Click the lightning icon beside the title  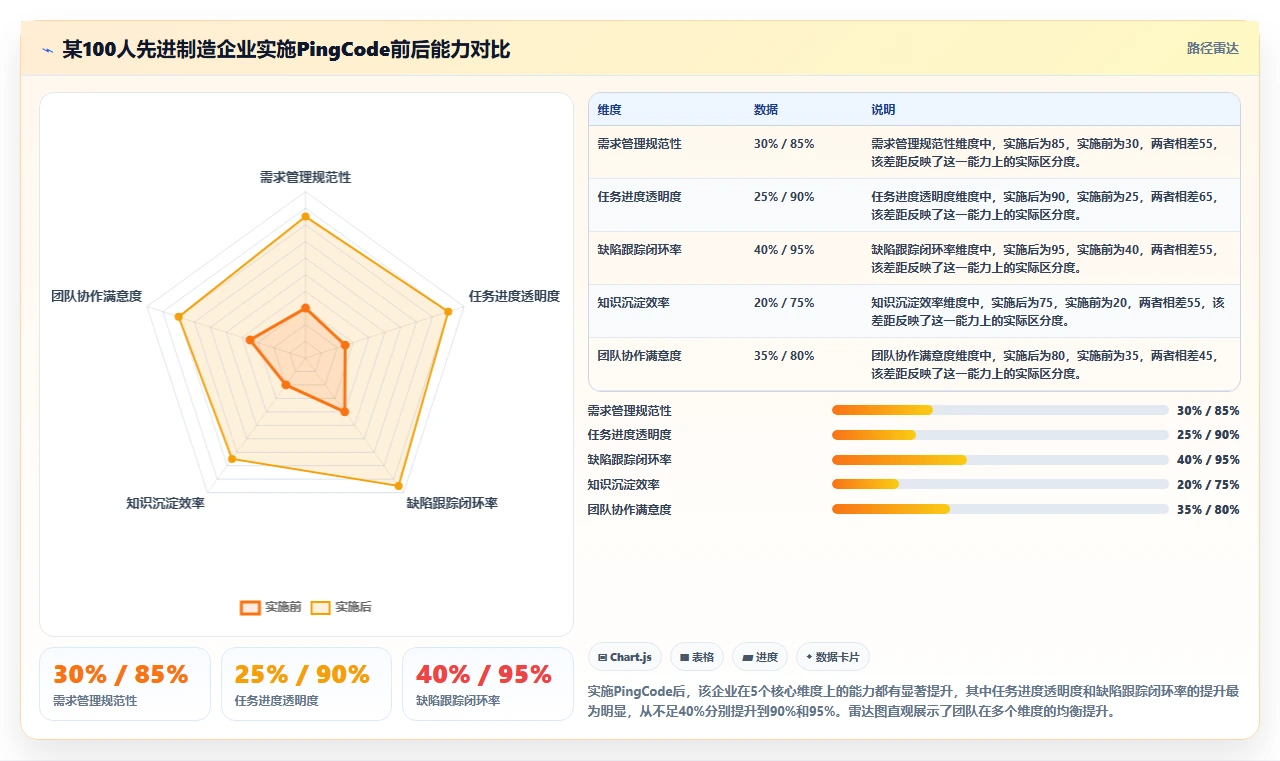point(48,50)
